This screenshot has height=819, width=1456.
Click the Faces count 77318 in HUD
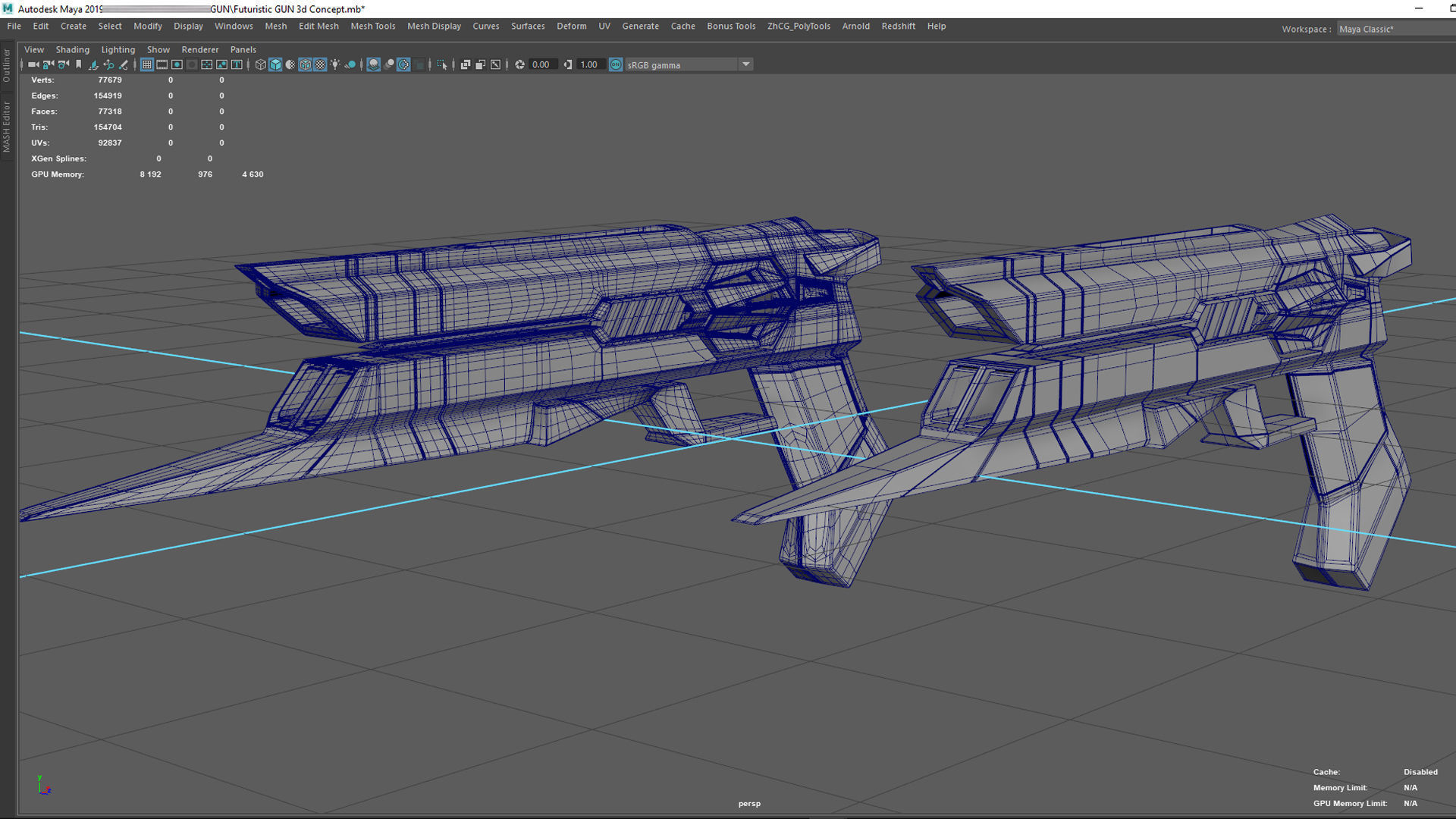[109, 111]
